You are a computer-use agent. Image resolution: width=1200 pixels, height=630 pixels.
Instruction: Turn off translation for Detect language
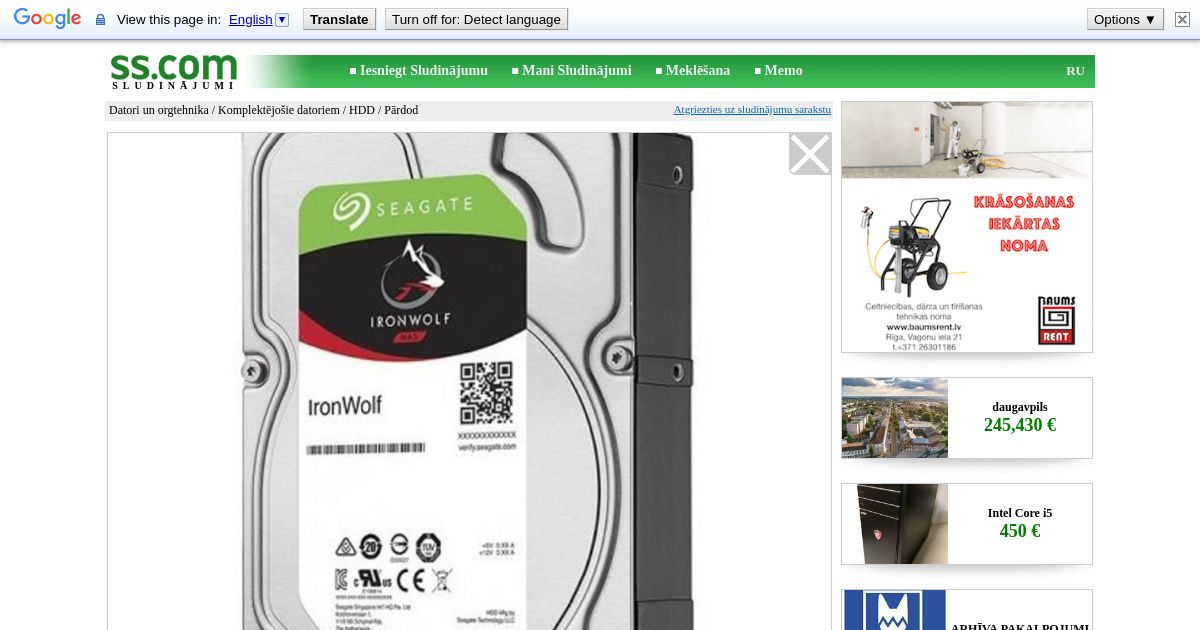tap(476, 19)
